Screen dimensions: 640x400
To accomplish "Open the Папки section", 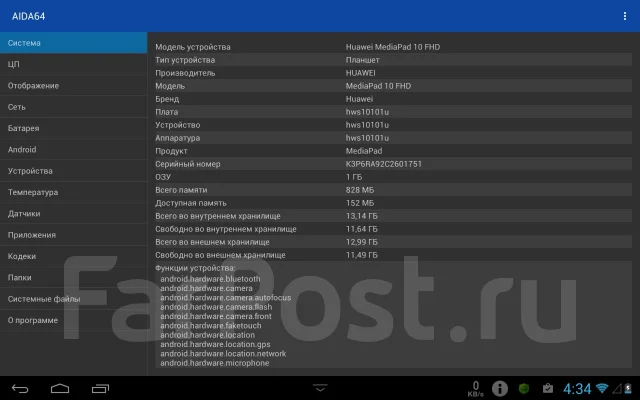I will [x=73, y=278].
